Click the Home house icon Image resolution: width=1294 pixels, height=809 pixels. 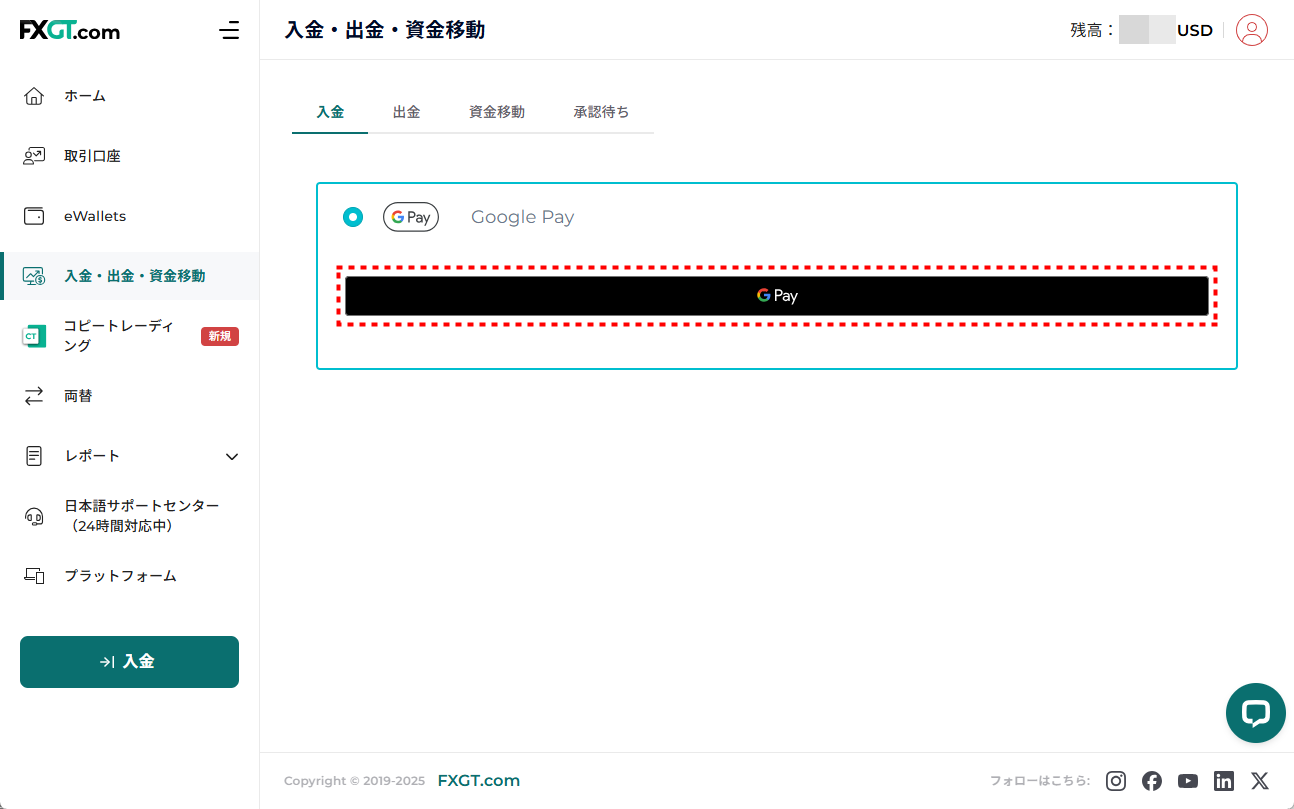[34, 96]
